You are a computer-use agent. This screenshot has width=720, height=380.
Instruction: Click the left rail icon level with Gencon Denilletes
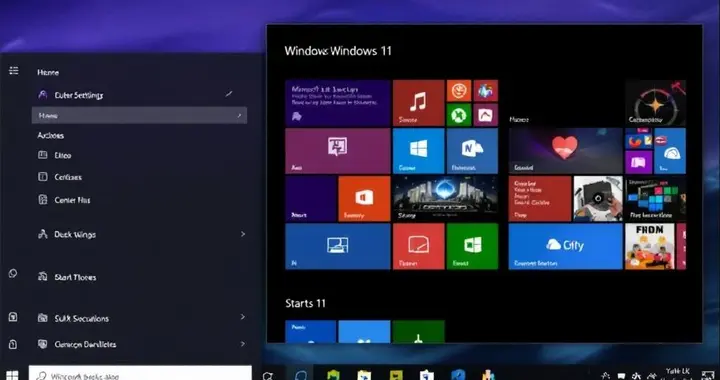[x=13, y=344]
